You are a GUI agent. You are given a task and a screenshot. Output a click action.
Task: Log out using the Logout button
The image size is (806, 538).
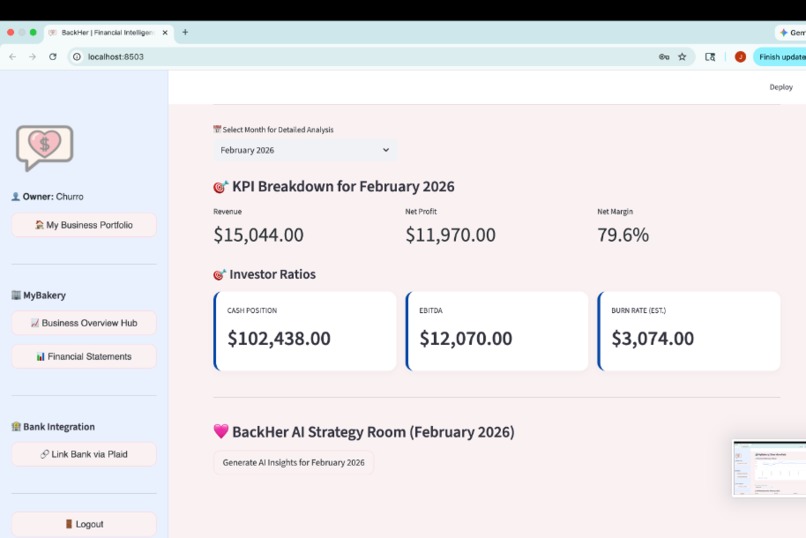[x=84, y=524]
